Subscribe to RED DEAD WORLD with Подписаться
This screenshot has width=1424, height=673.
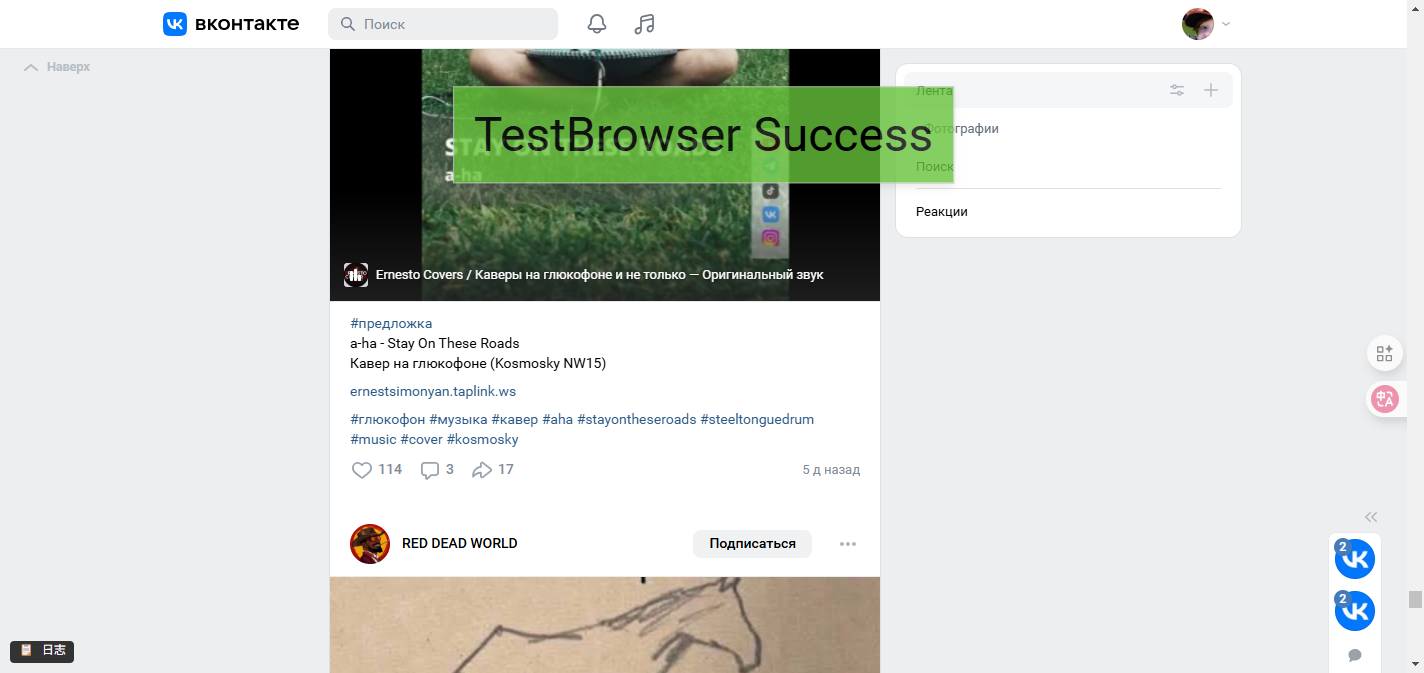pos(752,544)
